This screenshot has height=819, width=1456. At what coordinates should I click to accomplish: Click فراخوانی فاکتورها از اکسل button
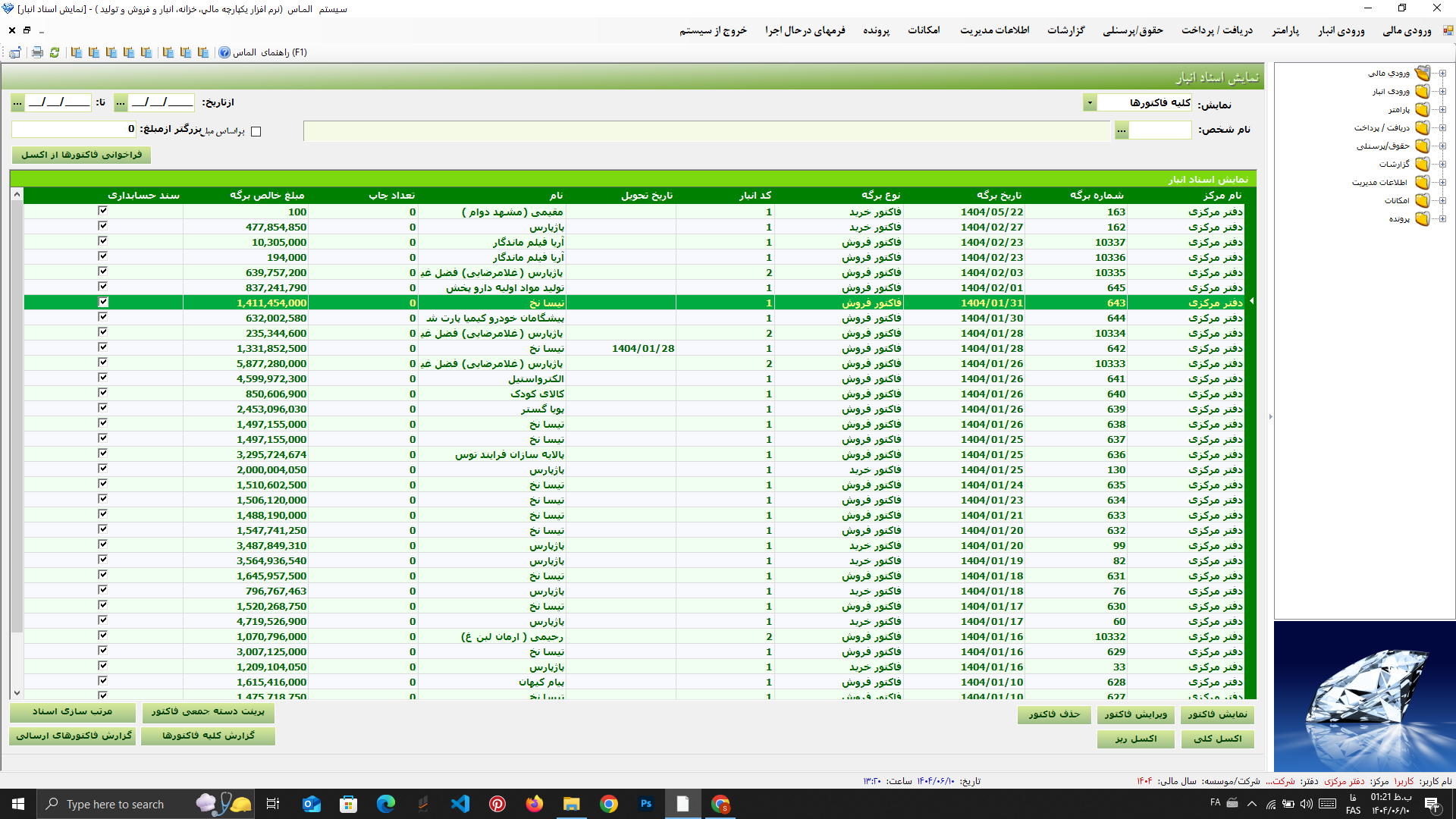click(81, 155)
